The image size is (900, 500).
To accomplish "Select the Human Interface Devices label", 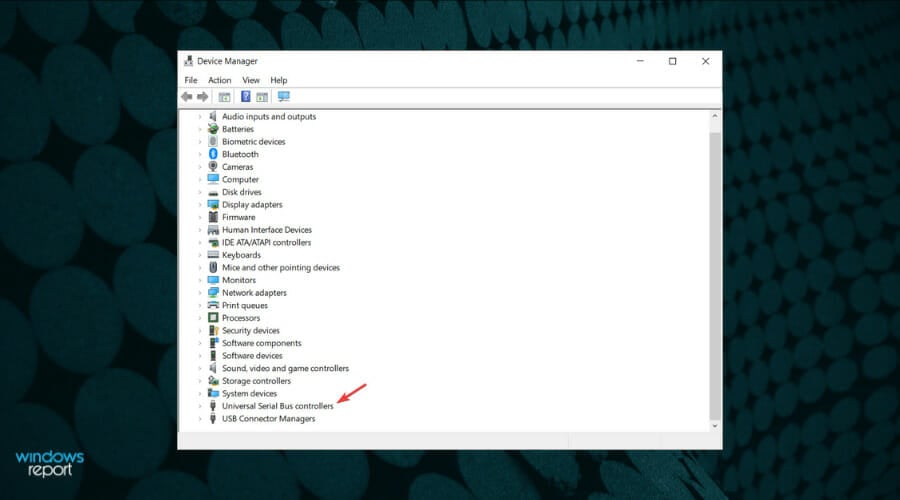I will (267, 230).
